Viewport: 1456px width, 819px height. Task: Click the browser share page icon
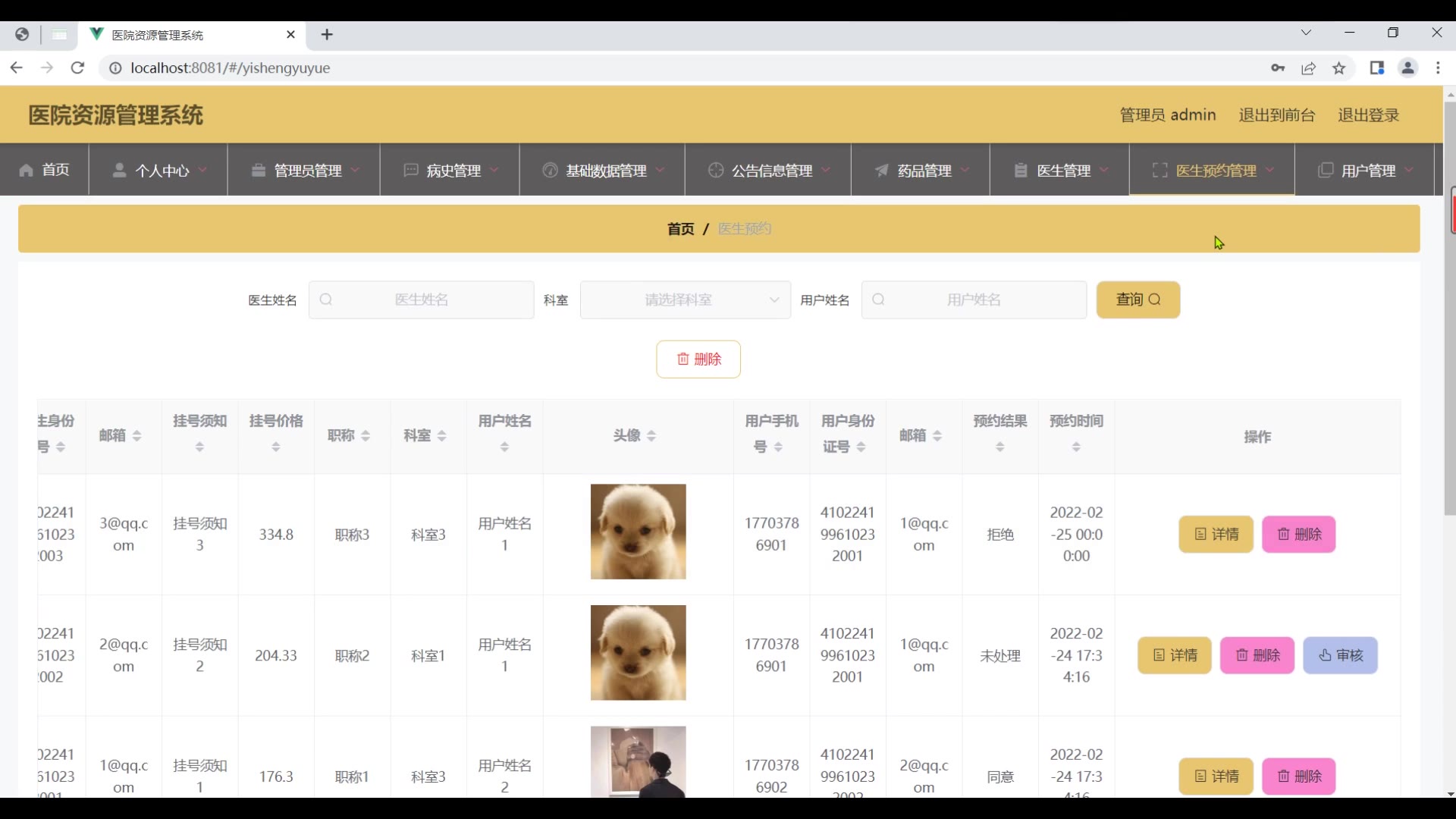[1309, 68]
